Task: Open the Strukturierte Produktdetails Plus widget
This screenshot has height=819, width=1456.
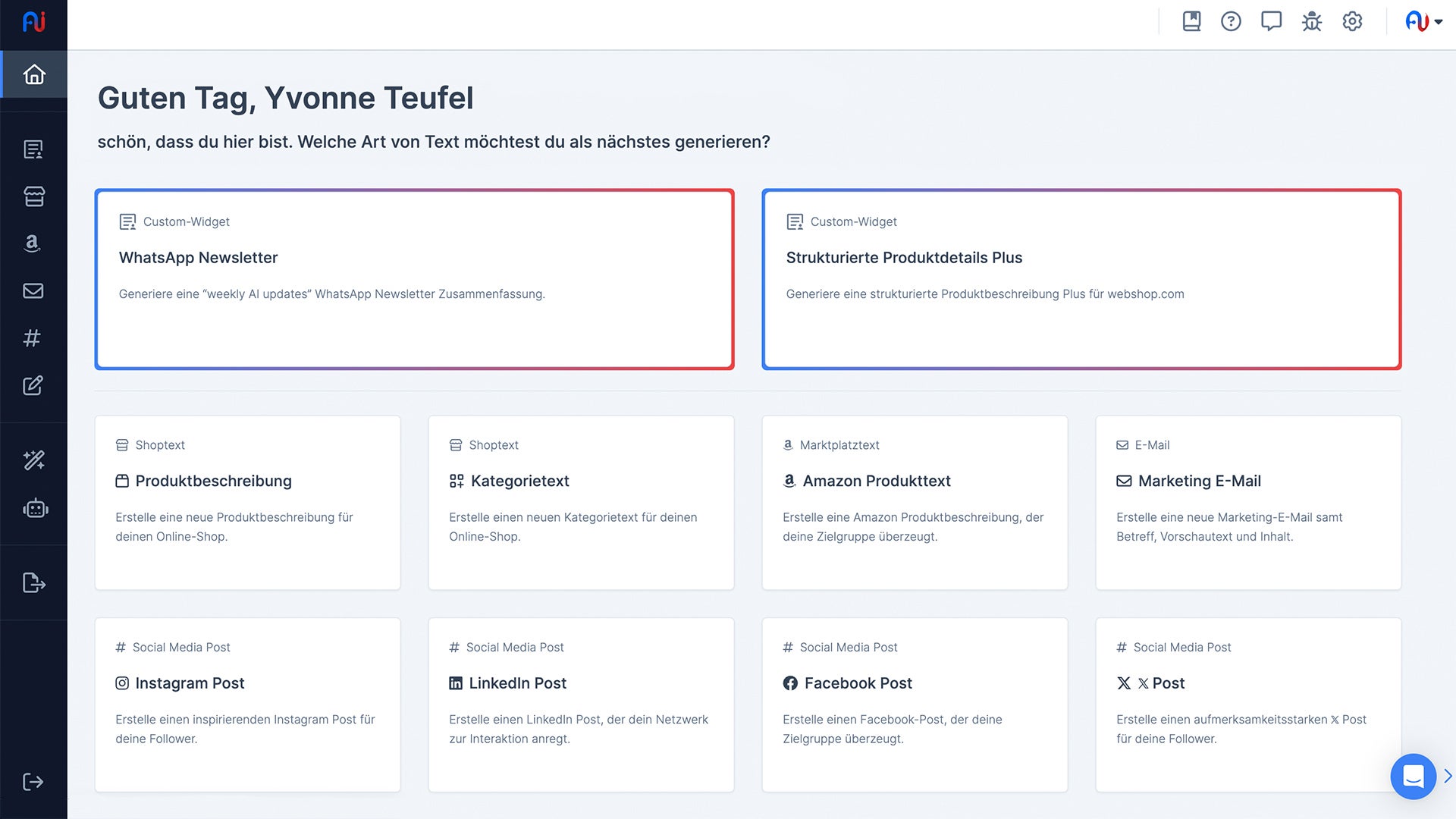Action: tap(1081, 279)
